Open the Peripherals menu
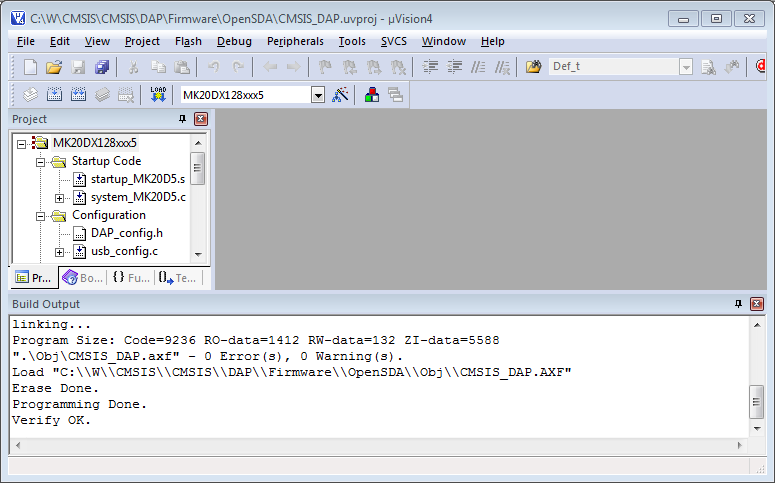The width and height of the screenshot is (775, 483). click(x=295, y=41)
